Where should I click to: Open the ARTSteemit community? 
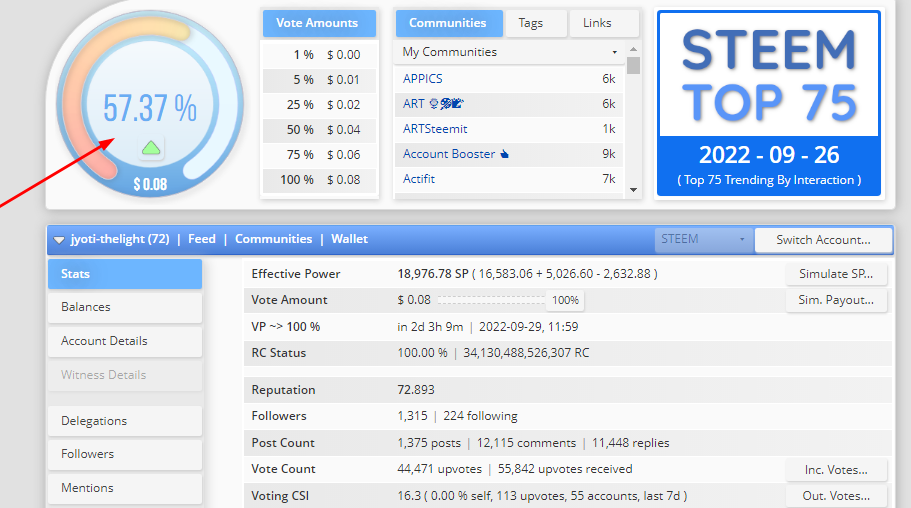pos(435,129)
